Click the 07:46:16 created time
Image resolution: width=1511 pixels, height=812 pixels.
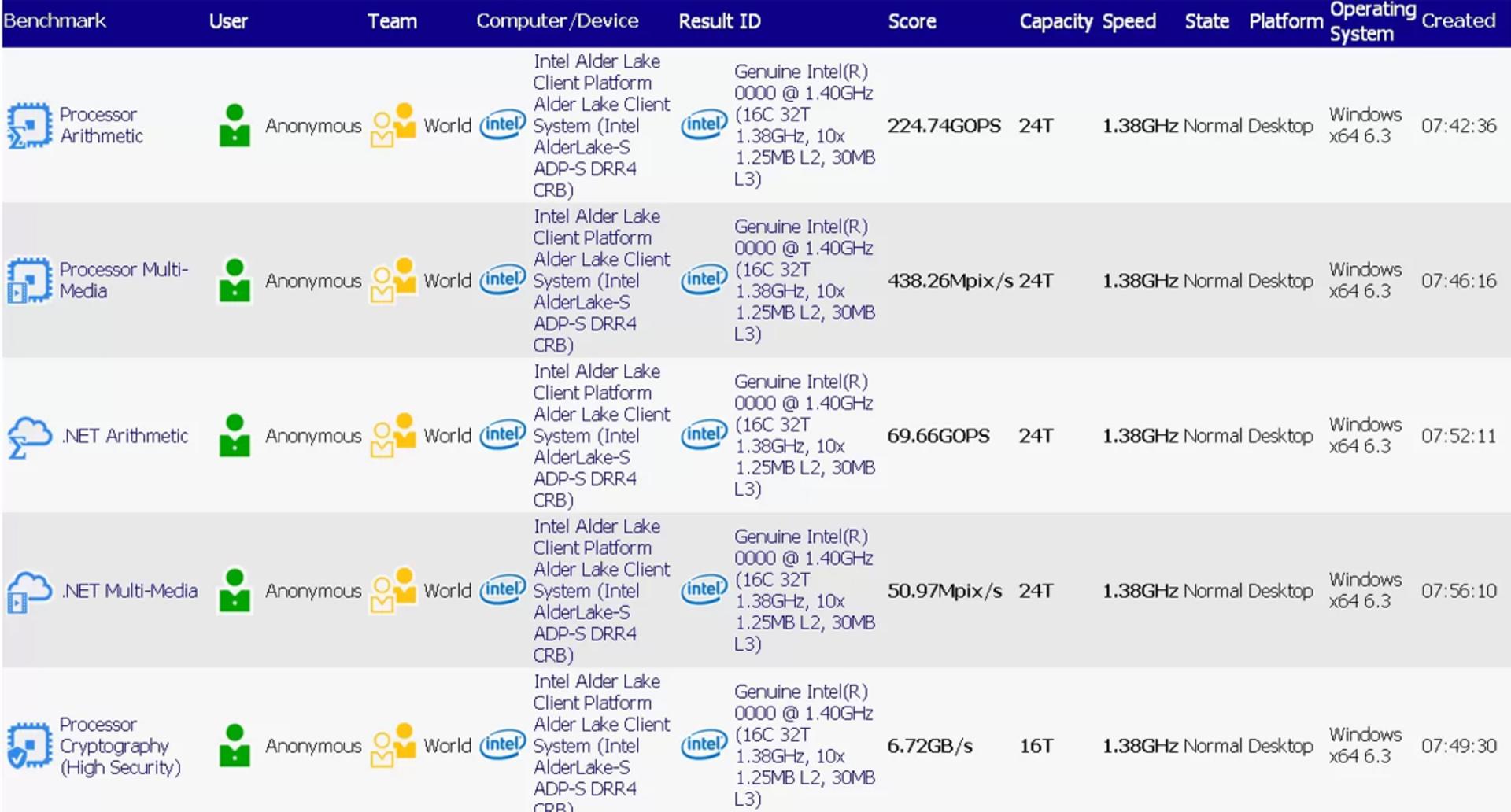[1458, 281]
